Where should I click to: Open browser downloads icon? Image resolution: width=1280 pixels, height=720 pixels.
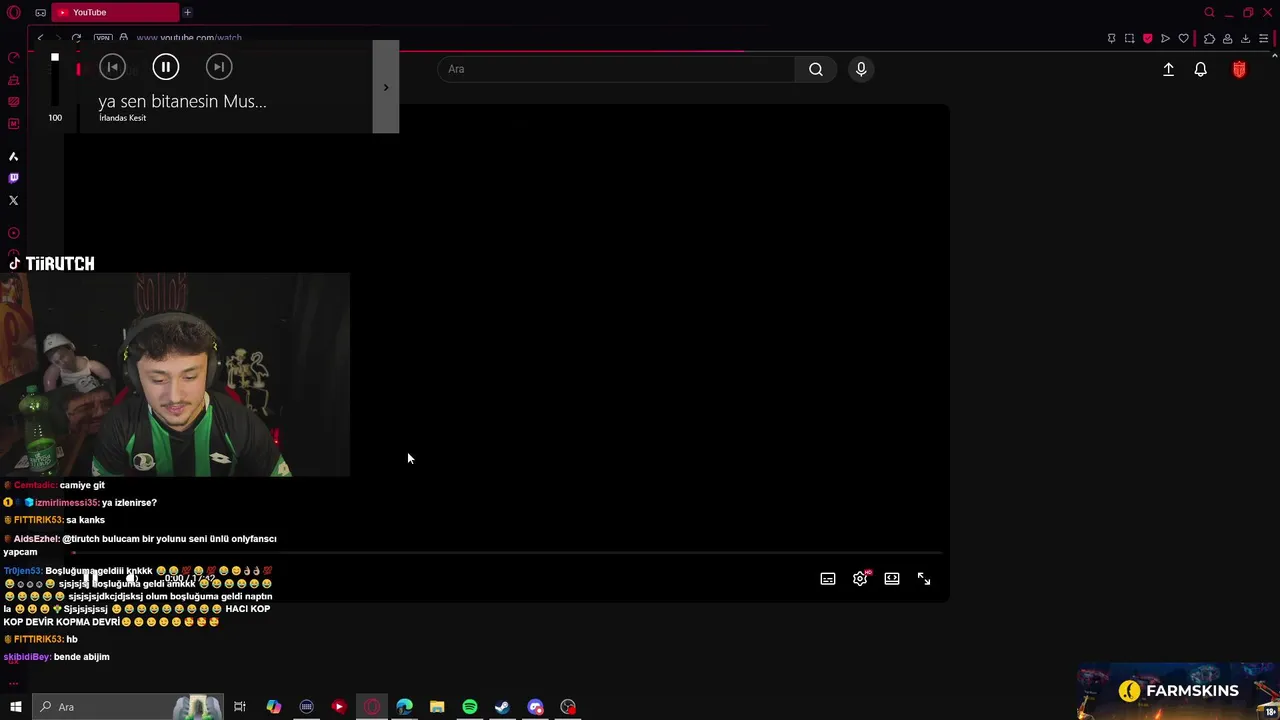click(x=1245, y=38)
